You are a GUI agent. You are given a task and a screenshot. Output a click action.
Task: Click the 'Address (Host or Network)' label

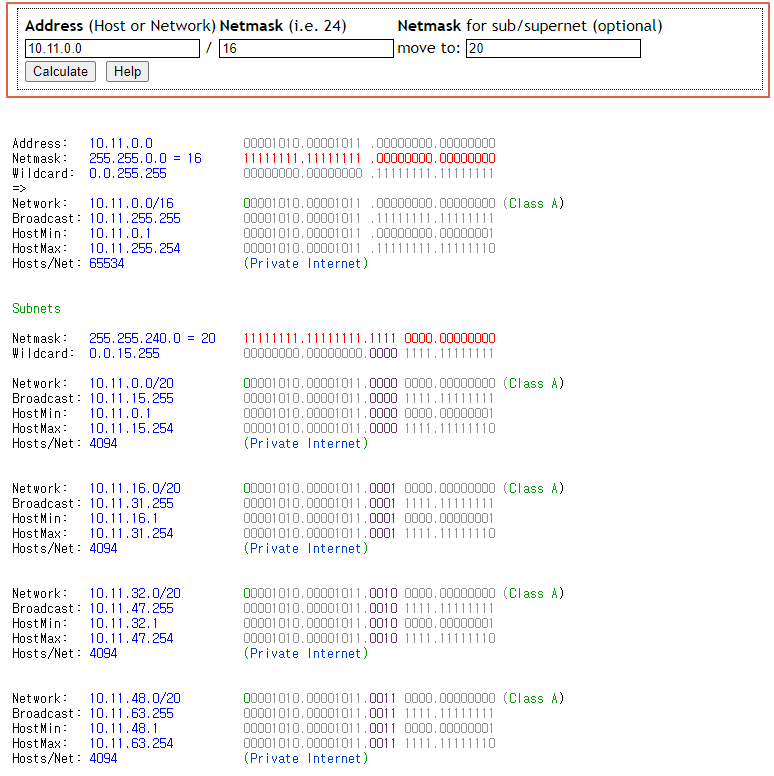(x=120, y=26)
